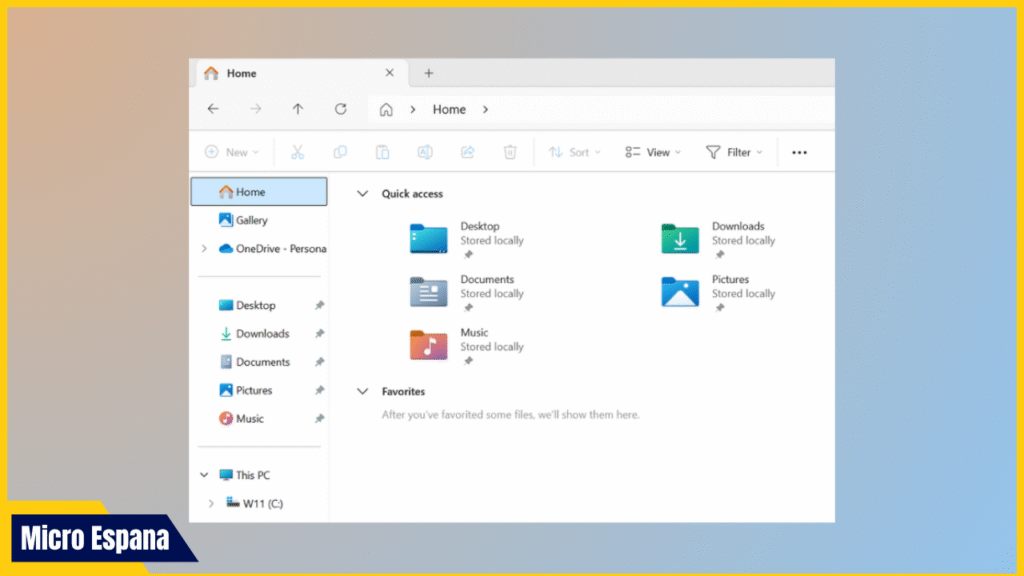This screenshot has height=576, width=1024.
Task: Click the home icon in the address bar
Action: (386, 109)
